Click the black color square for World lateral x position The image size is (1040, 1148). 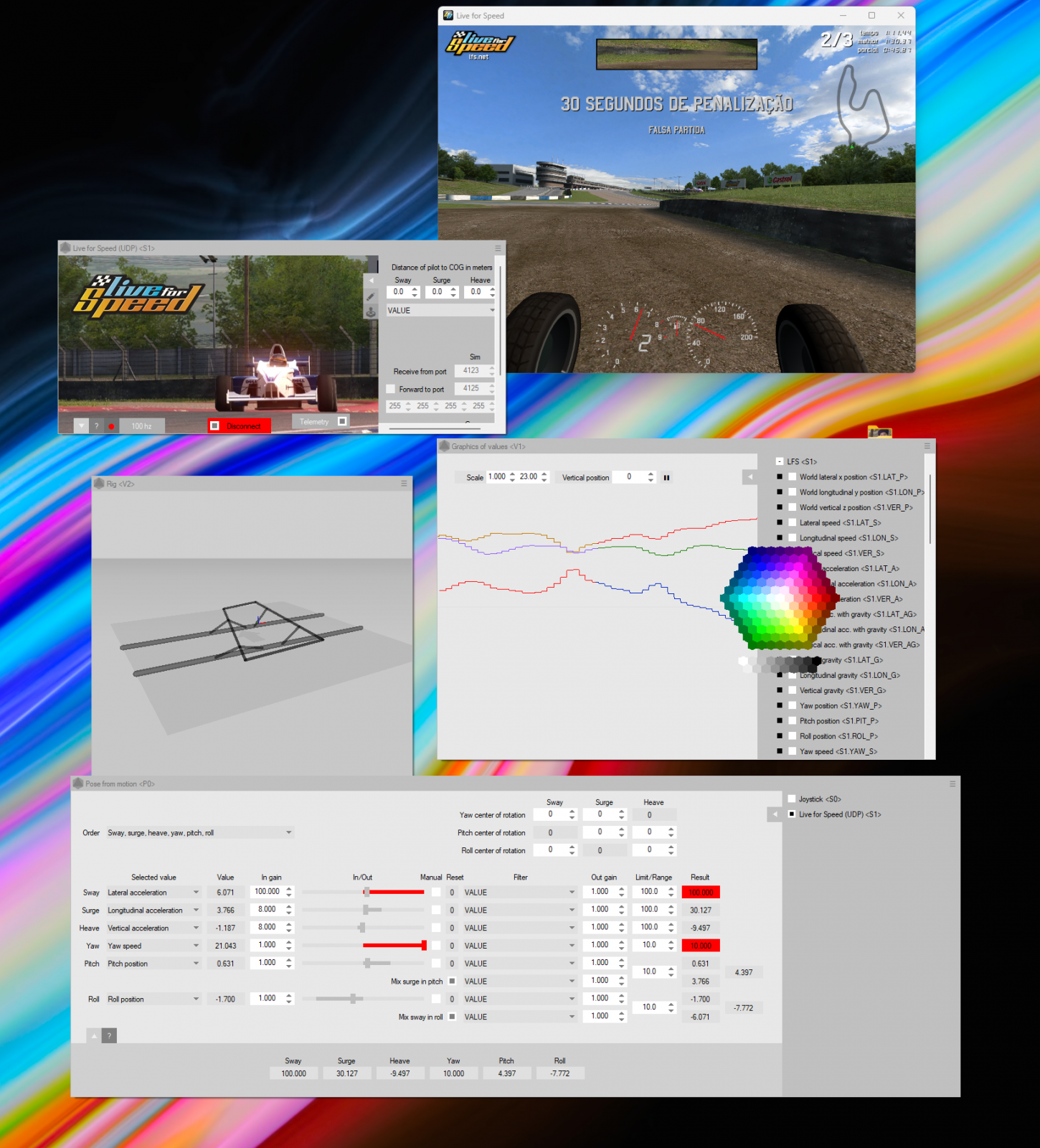(780, 476)
